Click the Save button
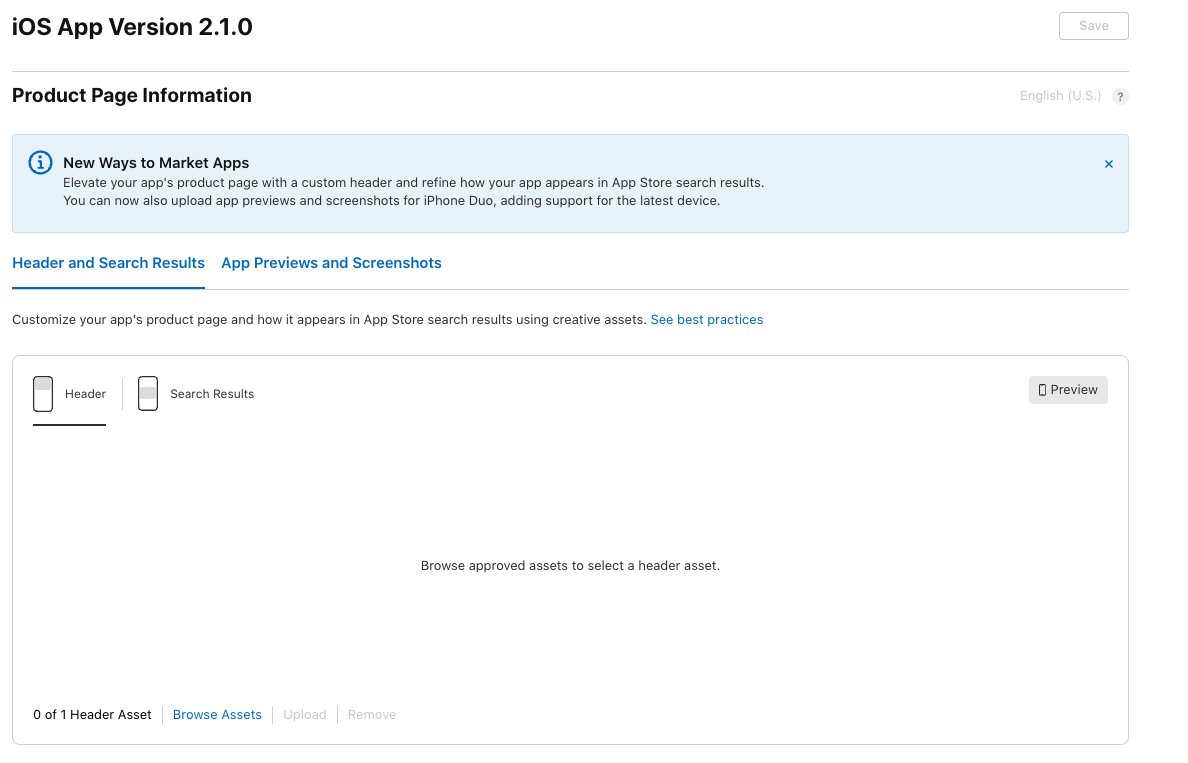Viewport: 1188px width, 763px height. pyautogui.click(x=1093, y=26)
